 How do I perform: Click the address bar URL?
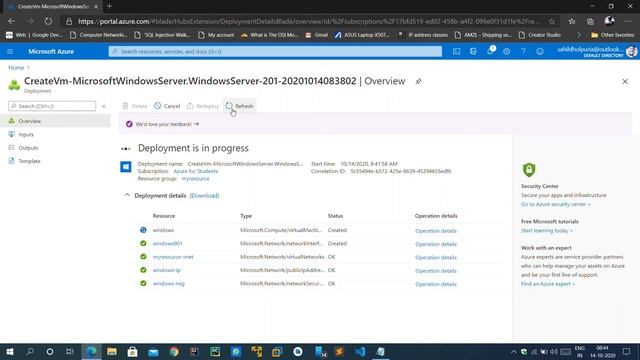[x=308, y=21]
